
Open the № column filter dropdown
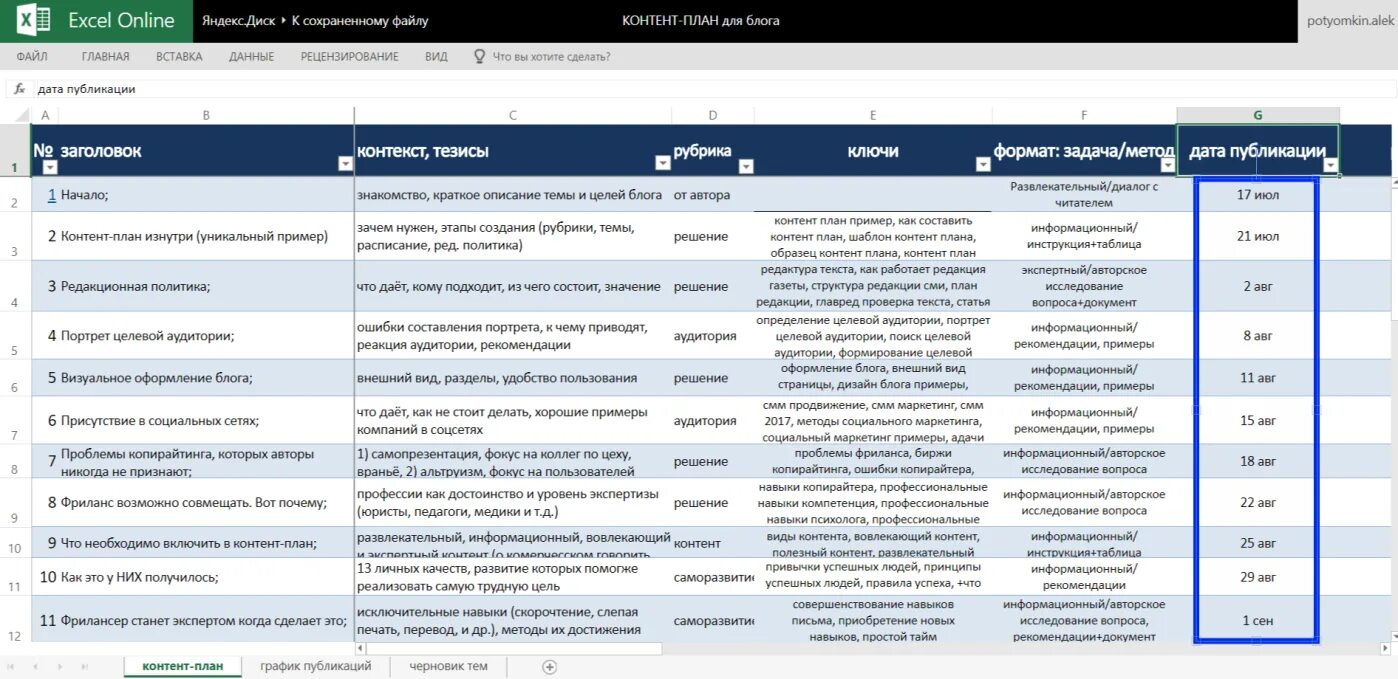[x=50, y=167]
